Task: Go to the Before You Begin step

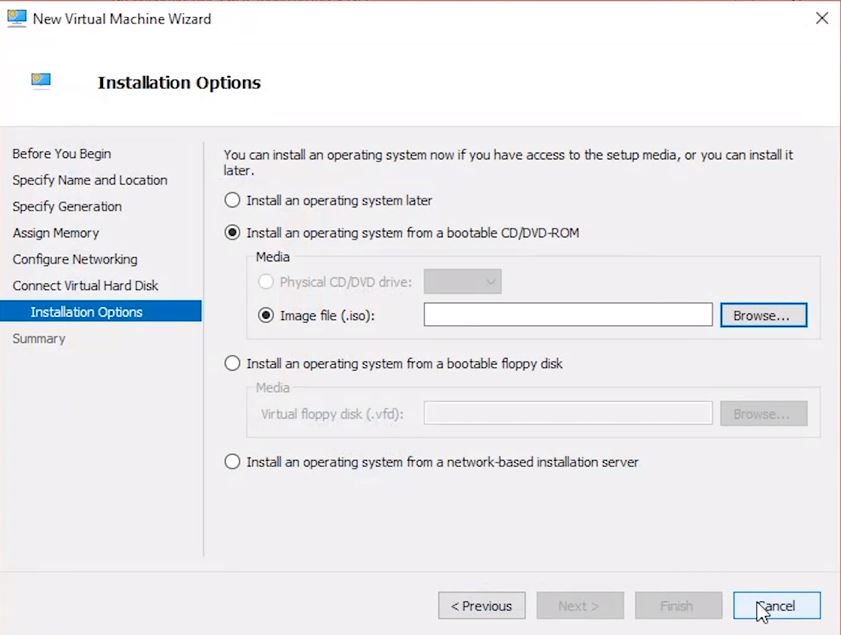Action: (62, 154)
